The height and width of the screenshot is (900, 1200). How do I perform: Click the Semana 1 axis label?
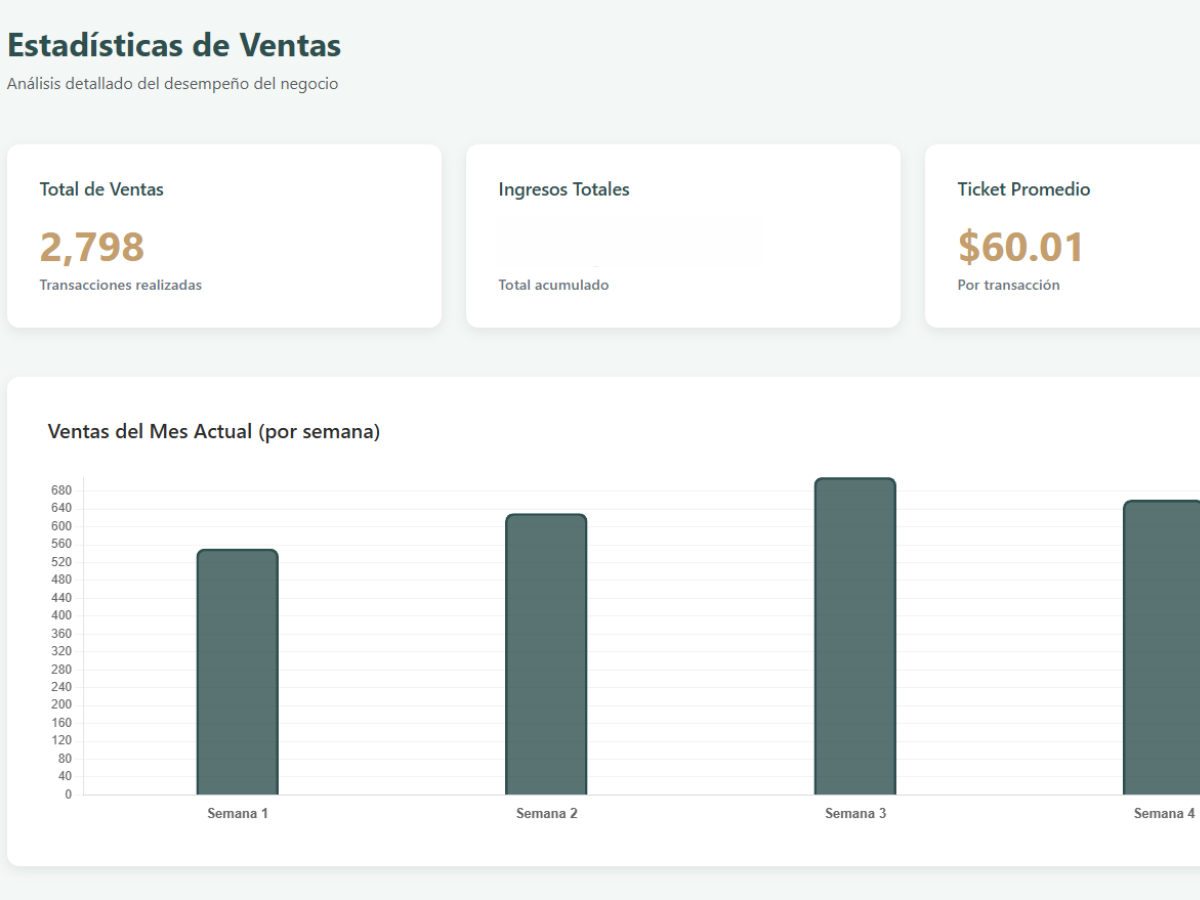(237, 814)
